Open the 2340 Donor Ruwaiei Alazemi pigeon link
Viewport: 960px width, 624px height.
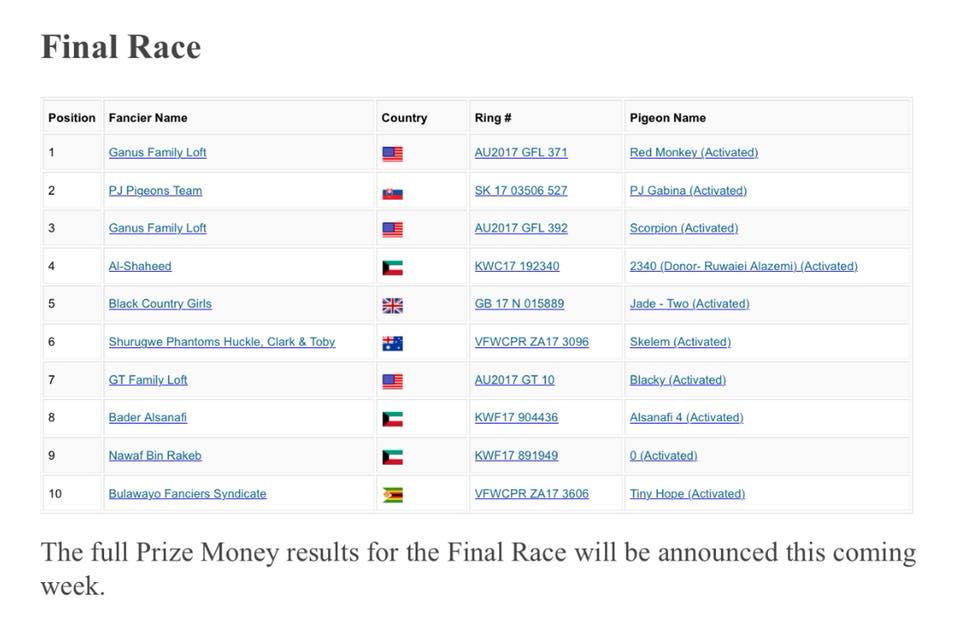pos(743,266)
